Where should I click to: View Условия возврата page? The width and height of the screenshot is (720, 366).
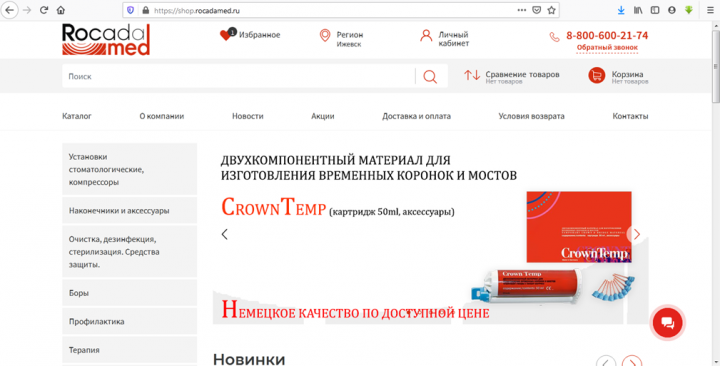[531, 116]
